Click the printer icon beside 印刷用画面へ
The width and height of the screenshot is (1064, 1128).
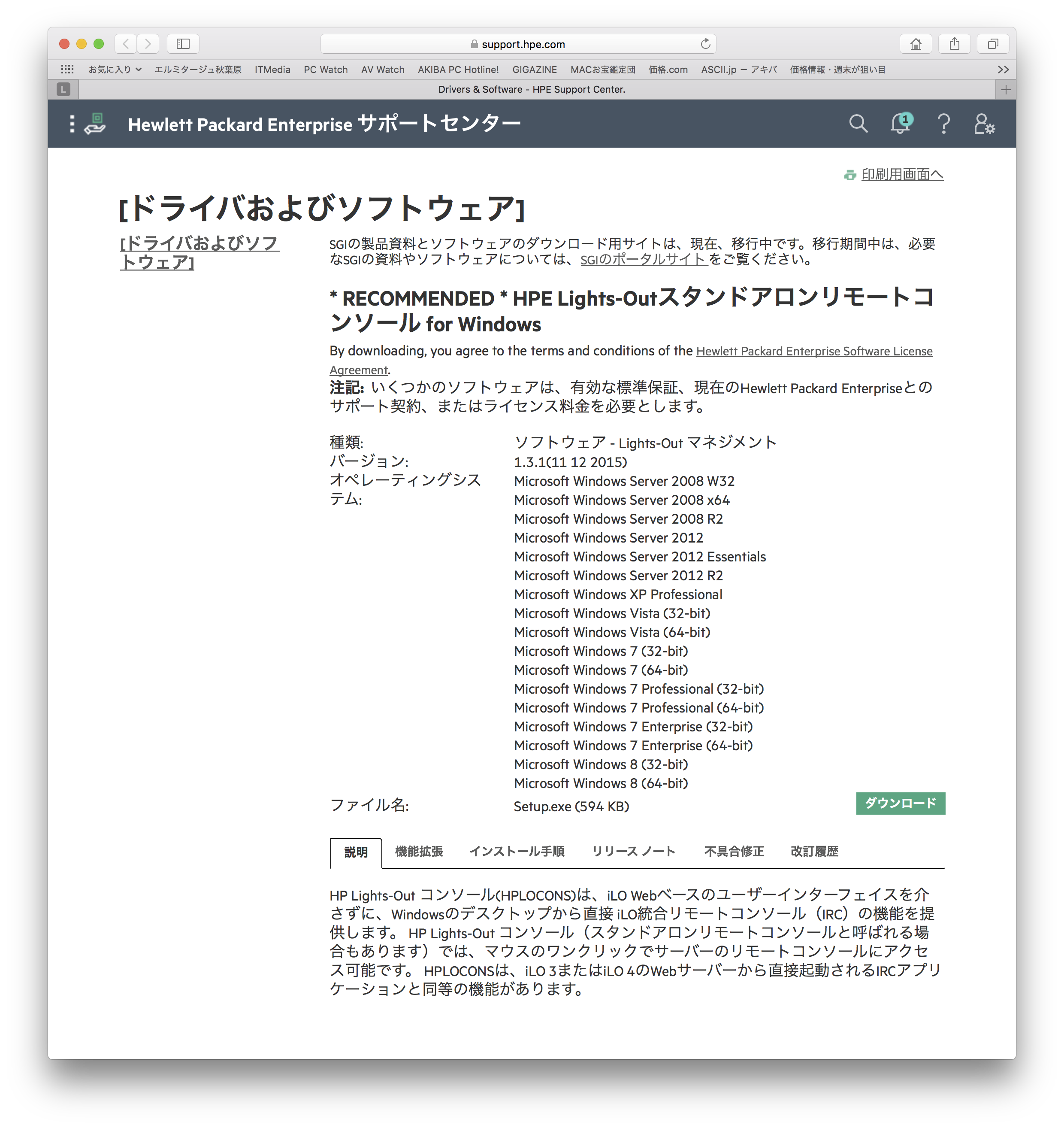pyautogui.click(x=849, y=175)
